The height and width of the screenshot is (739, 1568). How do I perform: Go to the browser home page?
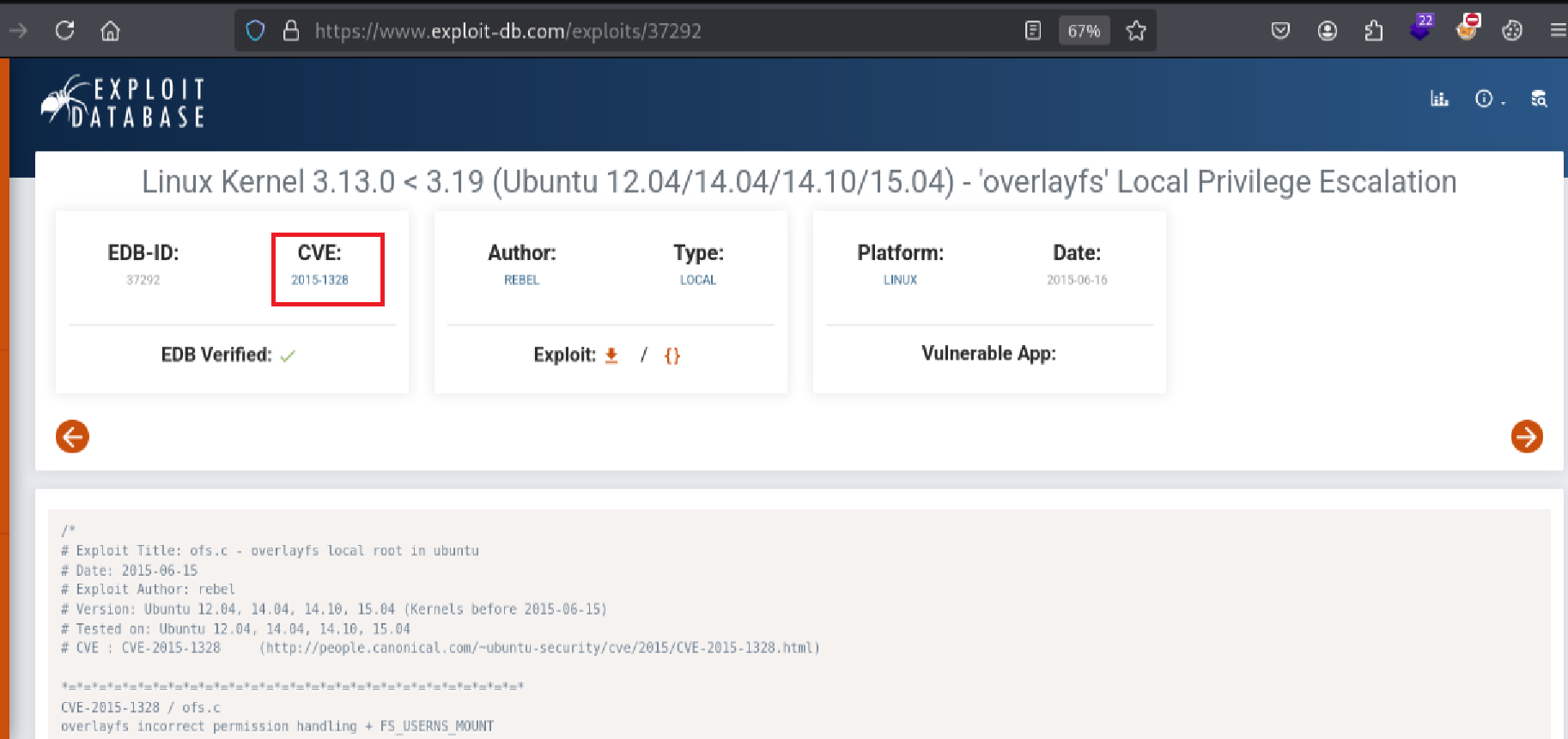pyautogui.click(x=110, y=31)
